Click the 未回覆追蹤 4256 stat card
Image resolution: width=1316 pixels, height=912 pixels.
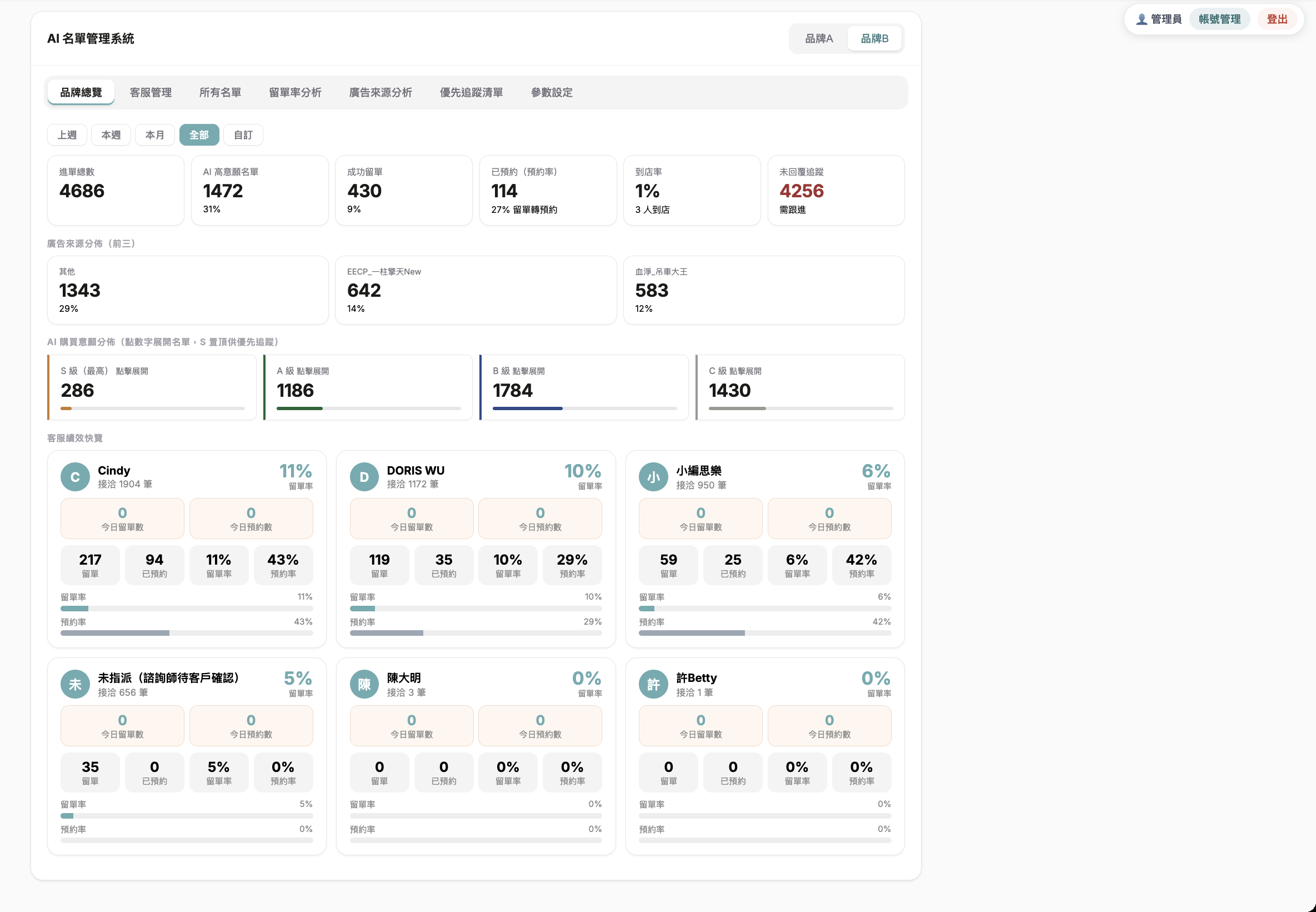(x=835, y=190)
